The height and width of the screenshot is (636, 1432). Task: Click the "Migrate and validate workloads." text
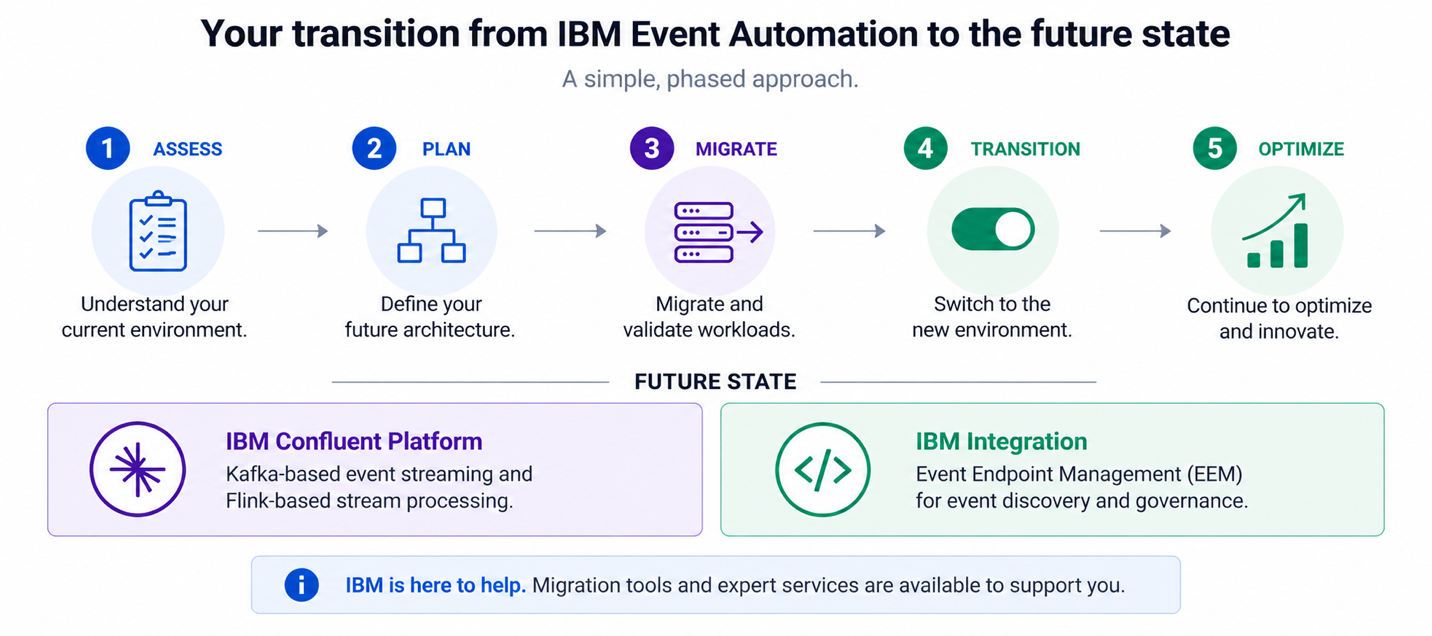[709, 317]
